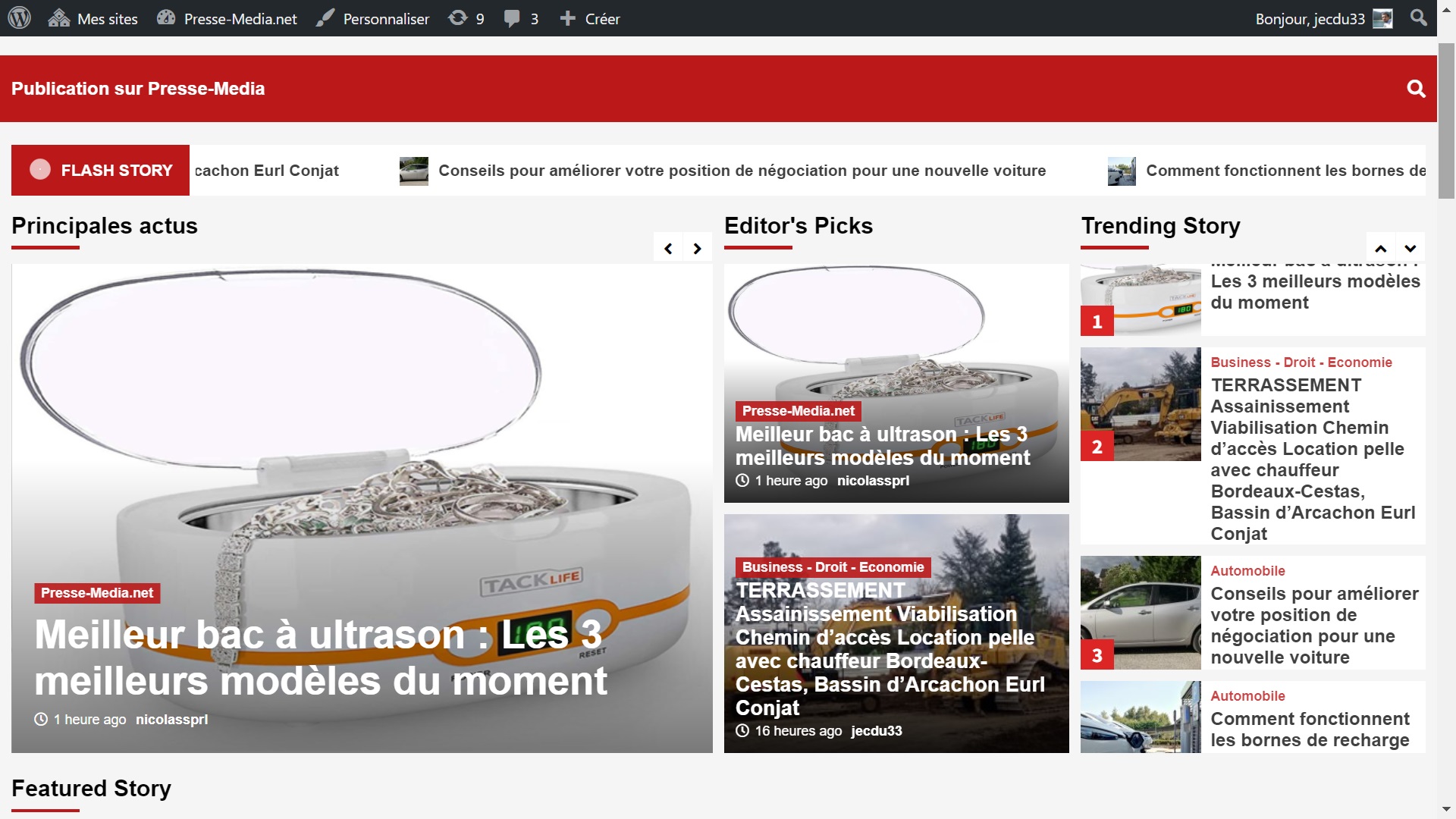Open ticker story Comment fonctionnent les bornes
This screenshot has width=1456, height=819.
click(x=1285, y=171)
